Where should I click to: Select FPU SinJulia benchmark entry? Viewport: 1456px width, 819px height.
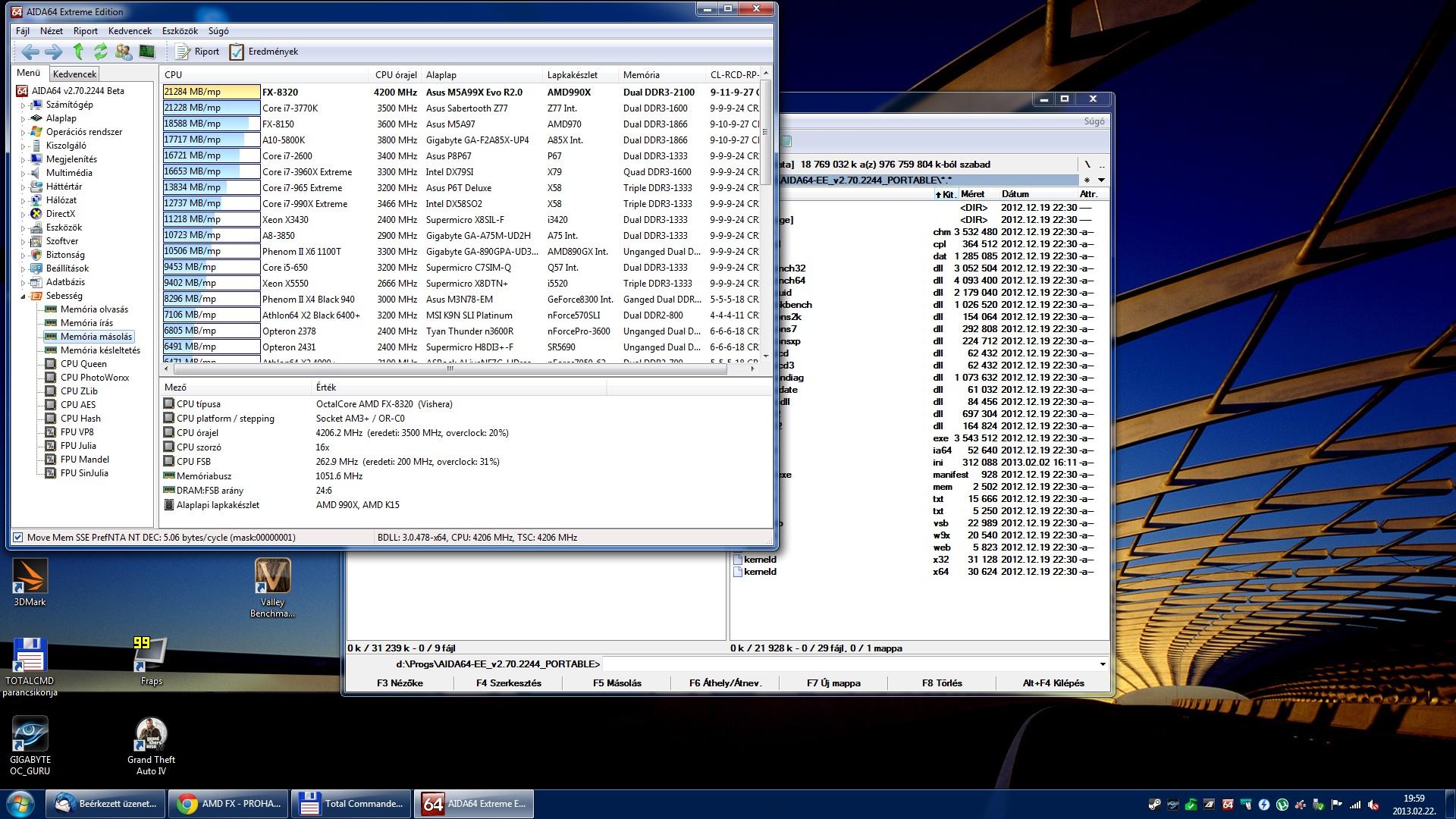84,473
